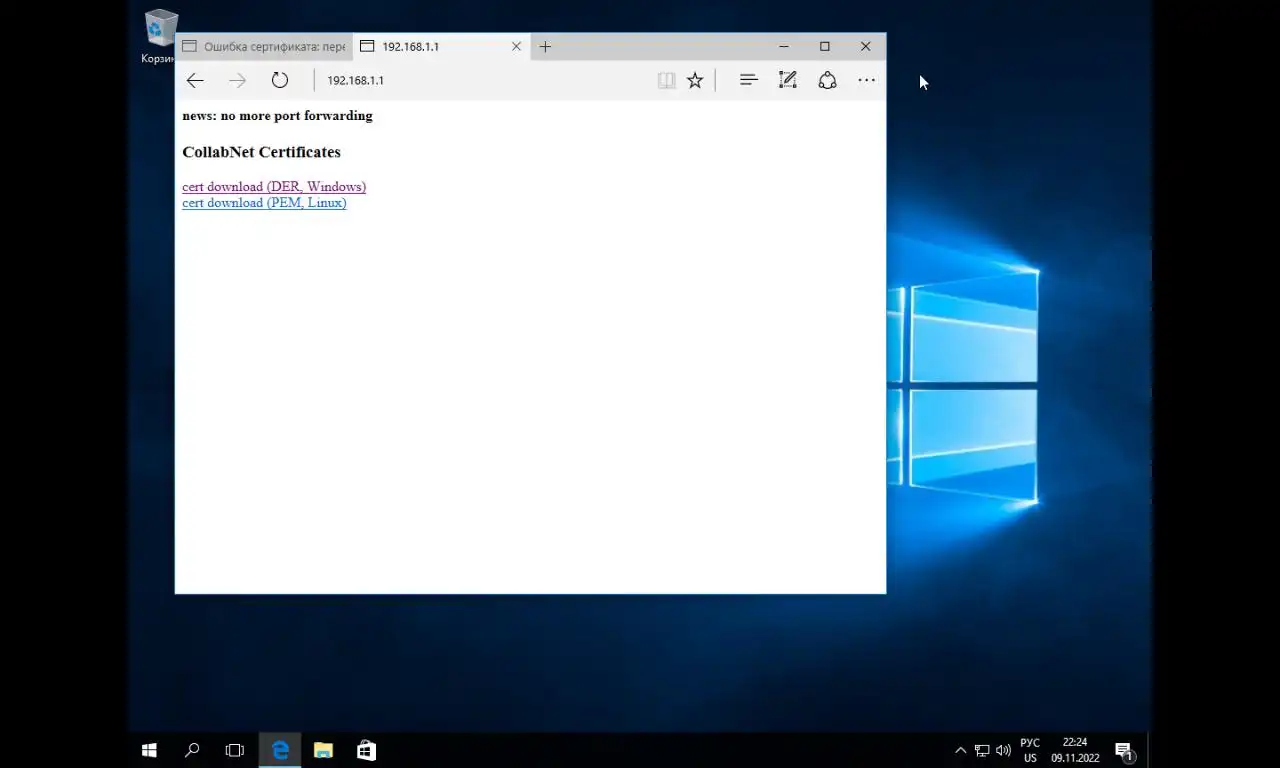Maximize the Edge browser window
This screenshot has width=1280, height=768.
pos(825,46)
